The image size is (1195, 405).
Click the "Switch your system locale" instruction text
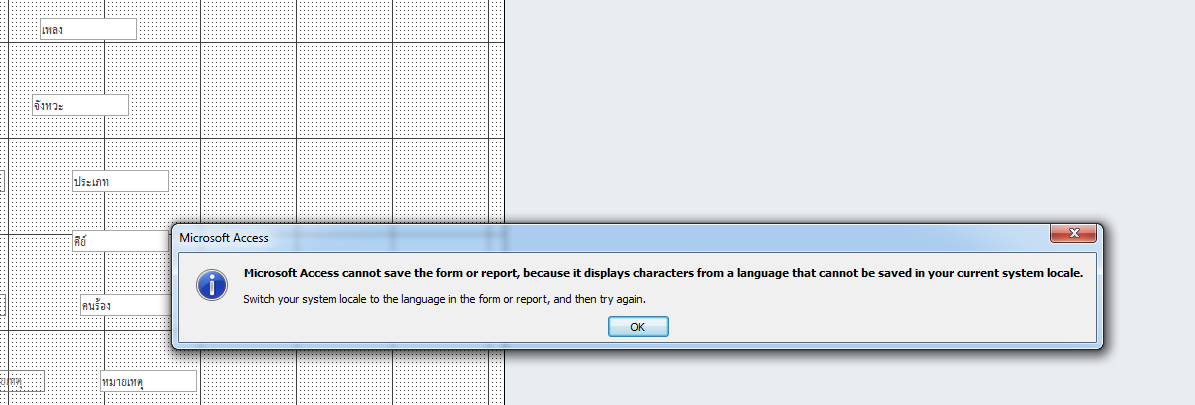coord(444,299)
